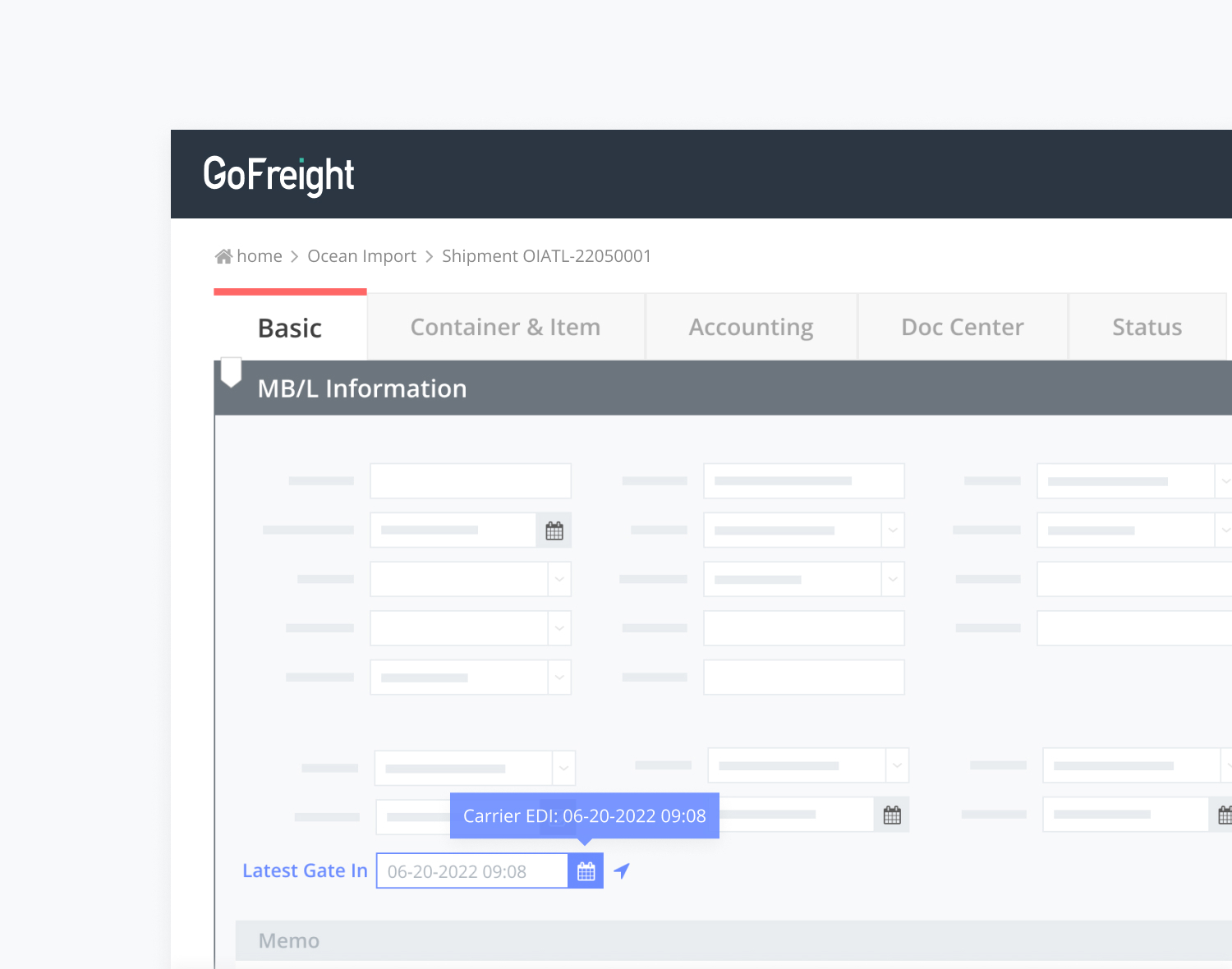Go to the Status tab

pos(1147,328)
